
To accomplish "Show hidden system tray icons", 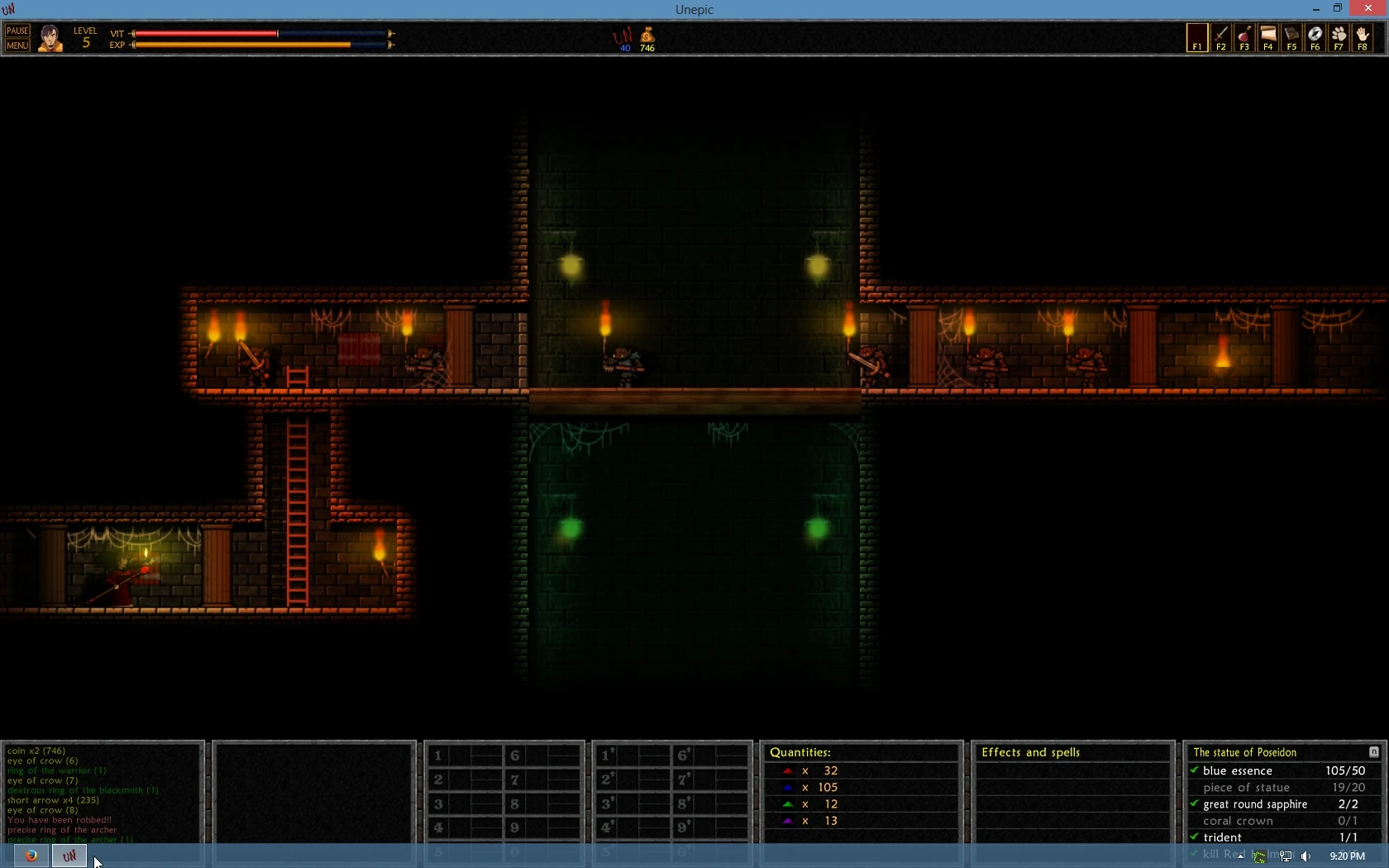I will (x=1241, y=856).
